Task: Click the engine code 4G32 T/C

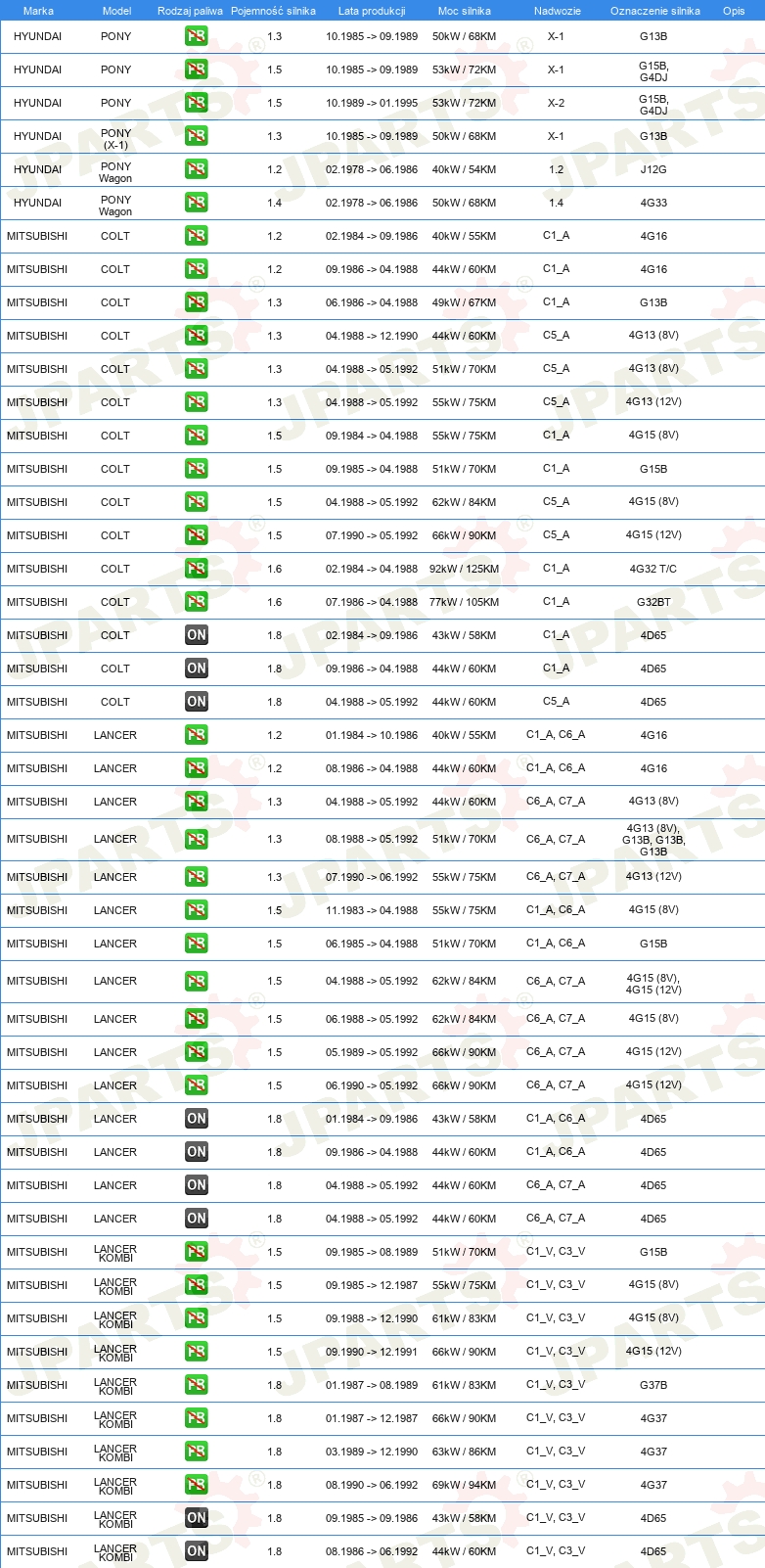Action: [653, 569]
